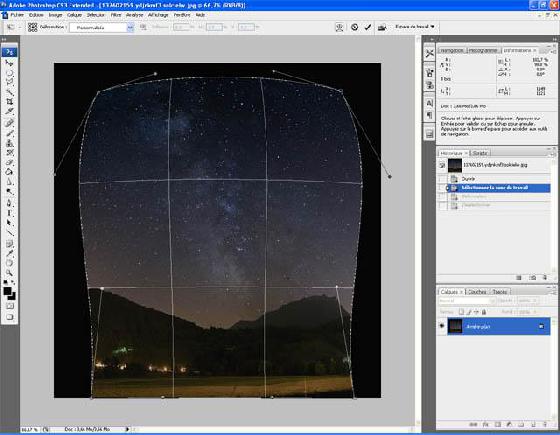Image resolution: width=560 pixels, height=435 pixels.
Task: Select the Zoom magnifier tool
Action: click(9, 273)
